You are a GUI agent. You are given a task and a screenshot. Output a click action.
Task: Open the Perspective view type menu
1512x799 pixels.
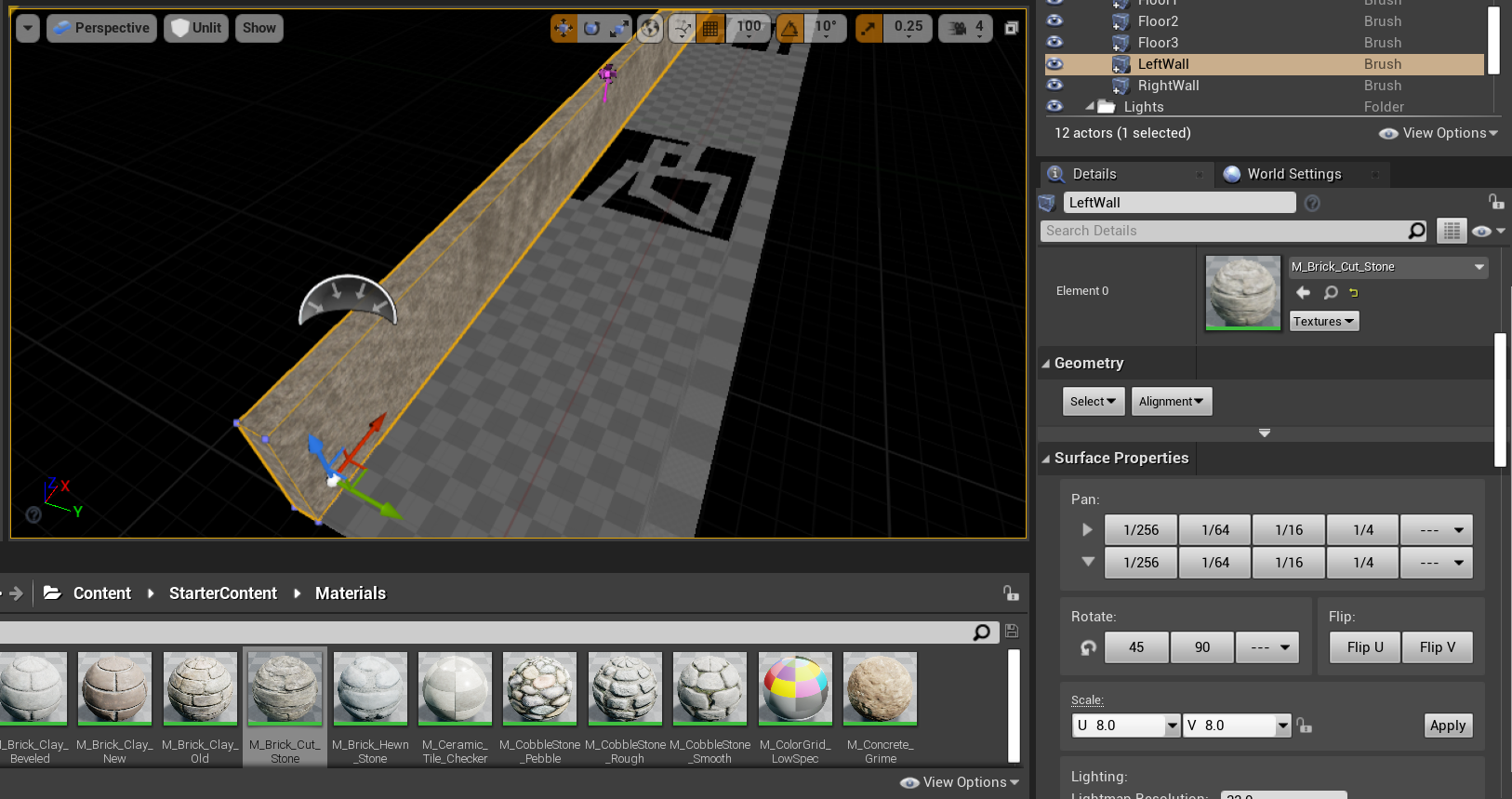click(101, 28)
